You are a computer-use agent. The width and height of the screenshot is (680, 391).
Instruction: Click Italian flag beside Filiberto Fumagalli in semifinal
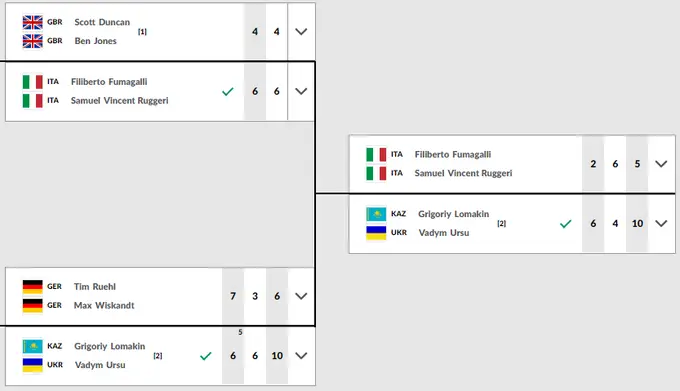coord(33,82)
